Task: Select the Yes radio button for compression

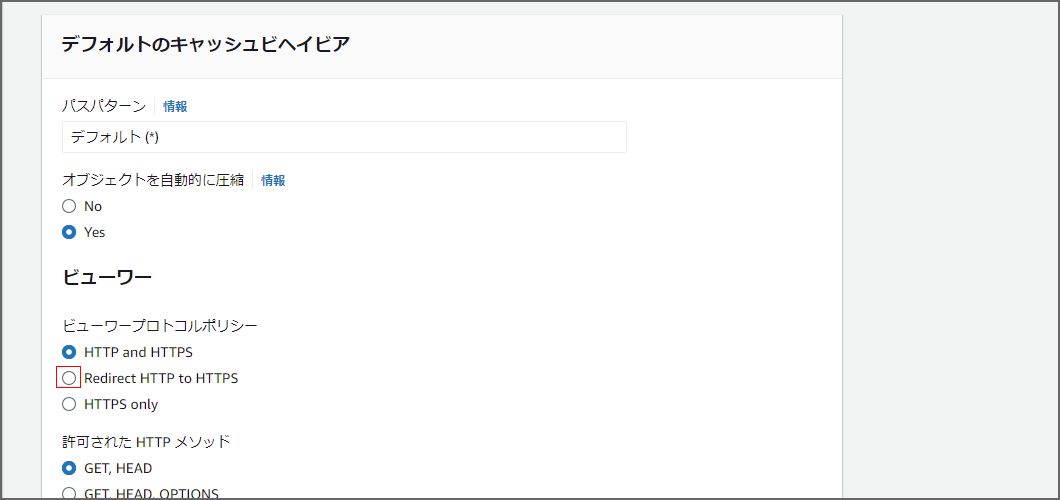Action: [69, 232]
